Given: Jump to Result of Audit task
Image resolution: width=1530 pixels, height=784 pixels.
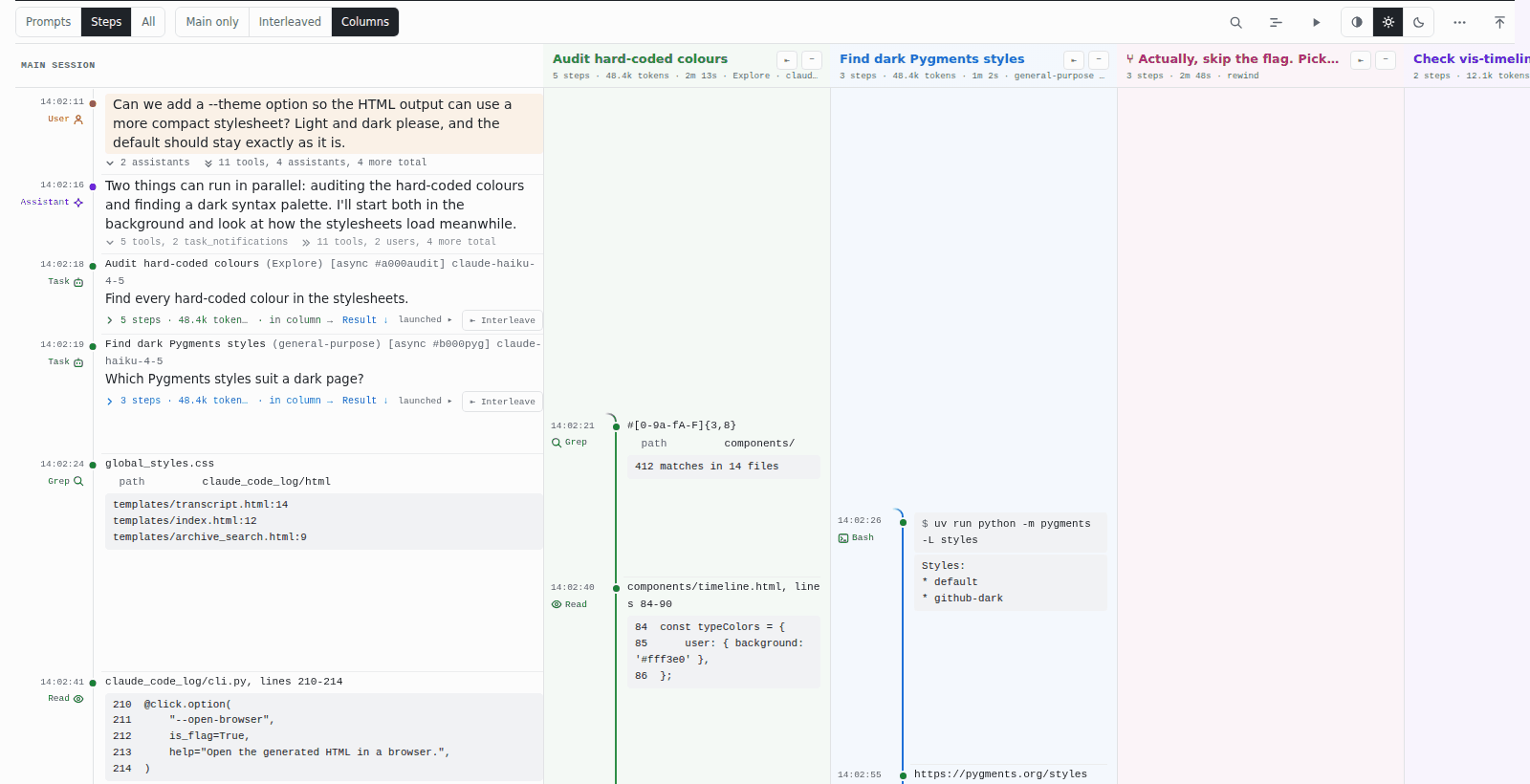Looking at the screenshot, I should coord(364,320).
